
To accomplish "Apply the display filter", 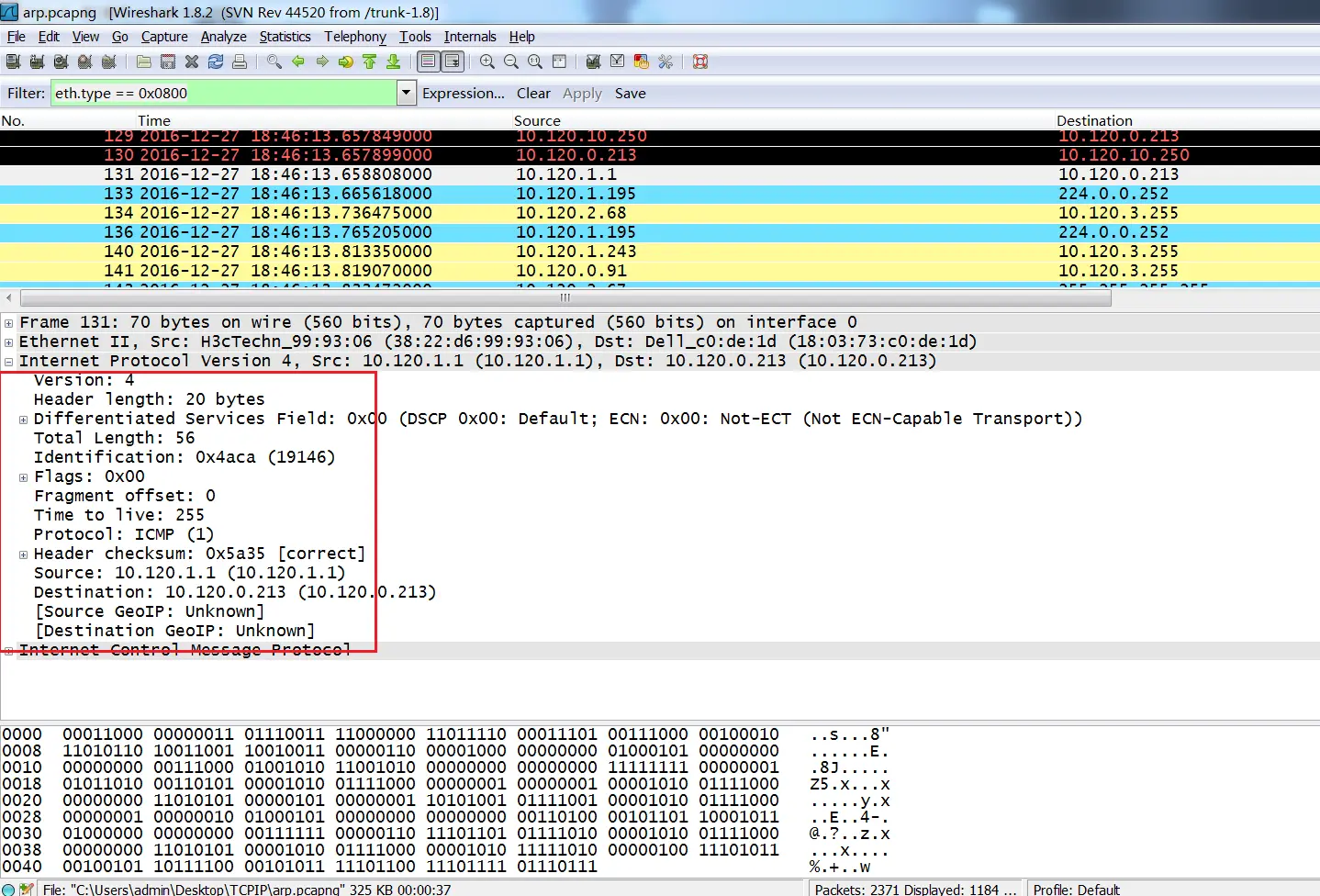I will [582, 94].
